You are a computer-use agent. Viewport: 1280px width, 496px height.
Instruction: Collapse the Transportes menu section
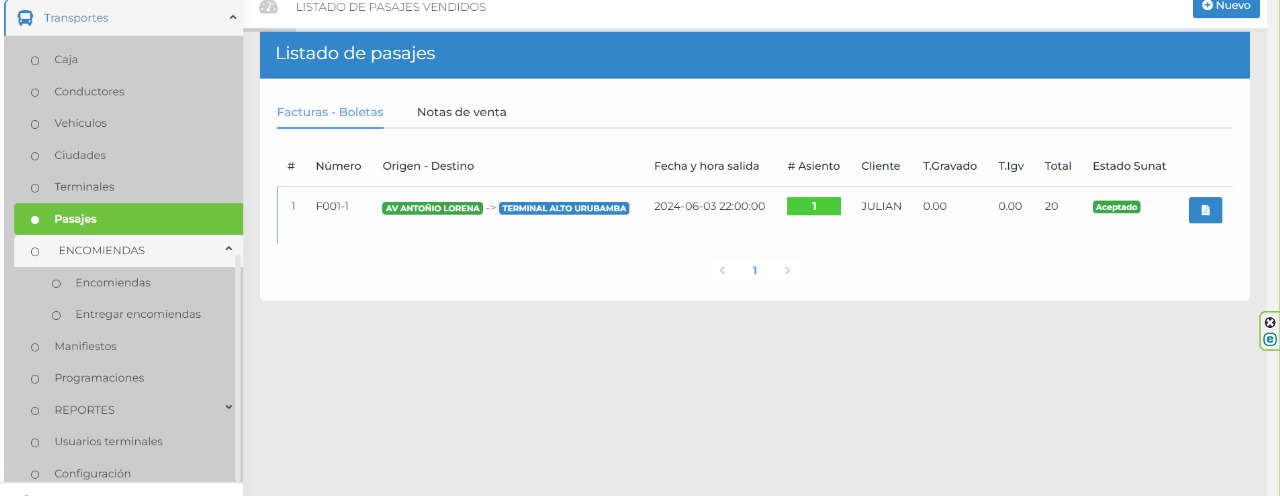point(232,18)
